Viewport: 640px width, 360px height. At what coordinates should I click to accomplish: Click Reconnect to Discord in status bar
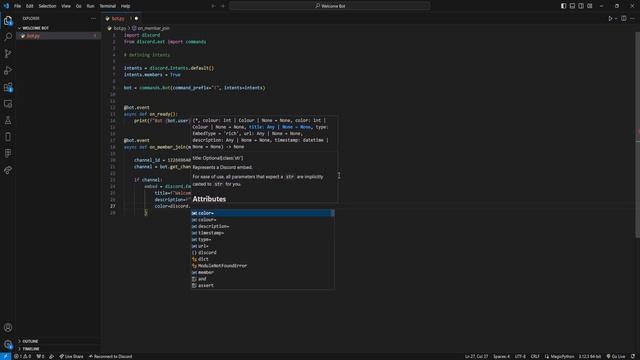pos(110,356)
